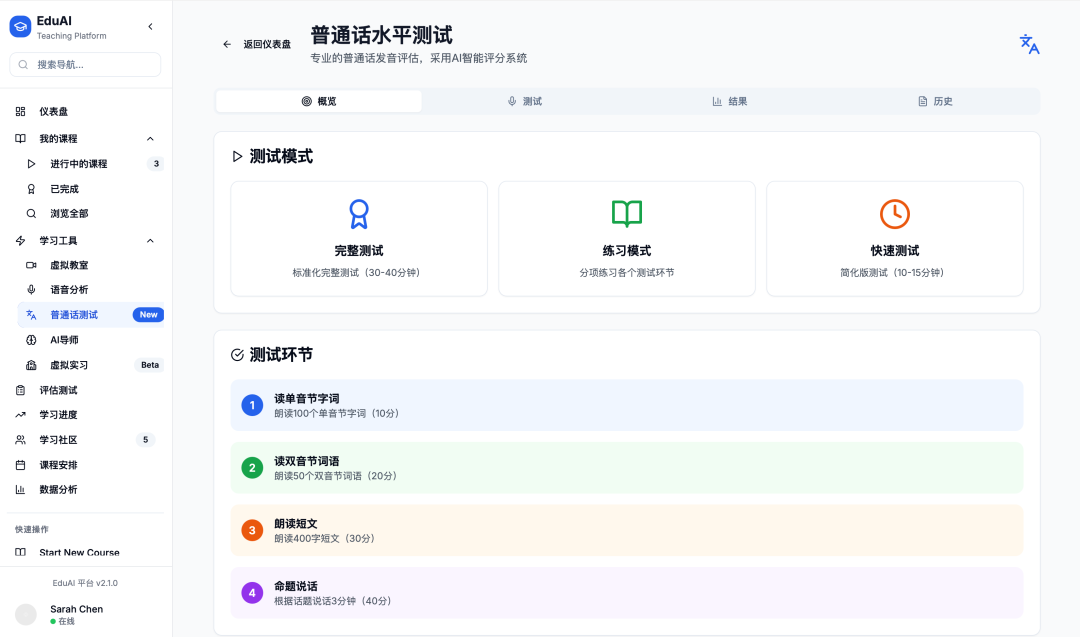Click Start New Course quick action
The width and height of the screenshot is (1080, 637).
point(79,553)
